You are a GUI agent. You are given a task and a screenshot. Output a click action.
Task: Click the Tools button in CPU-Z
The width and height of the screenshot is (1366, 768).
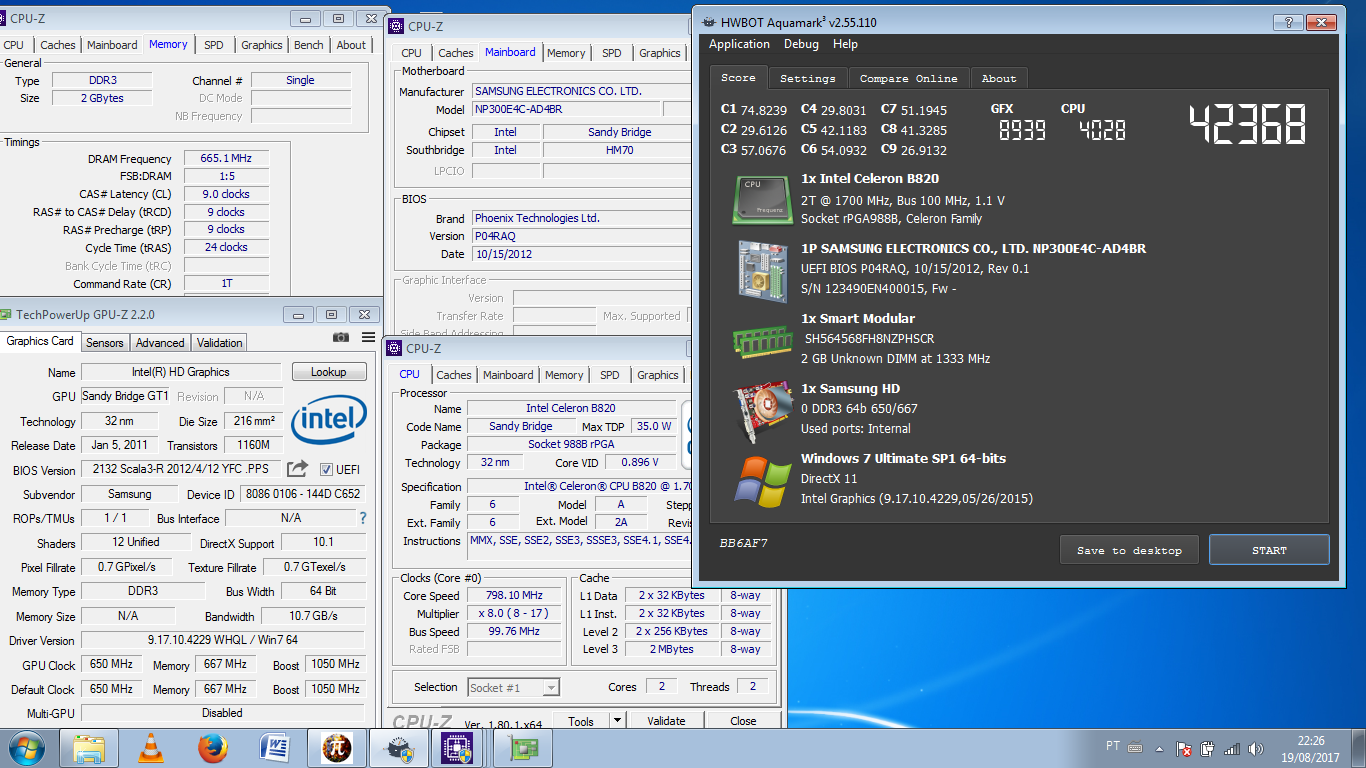[x=580, y=721]
